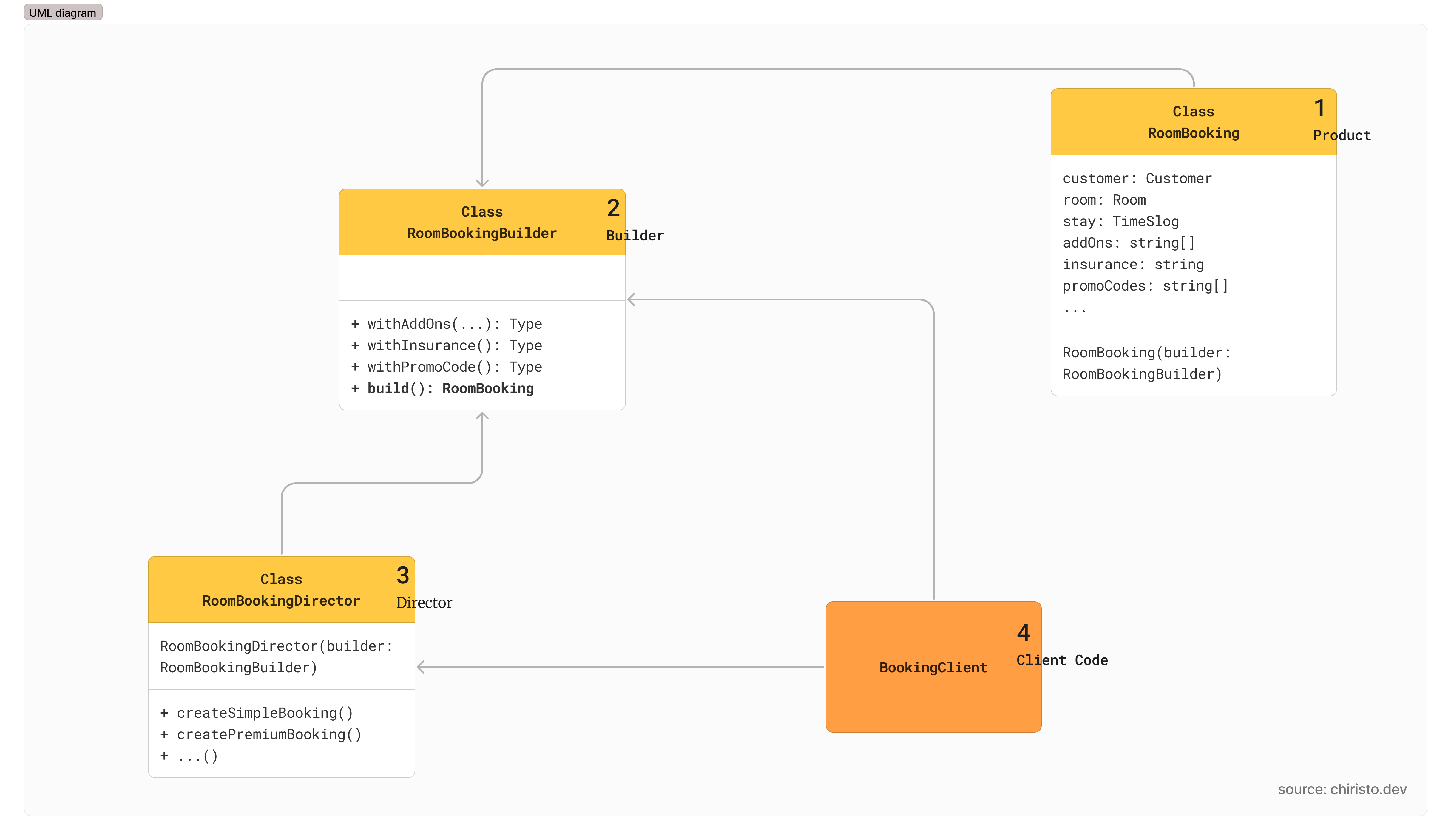Click number 2 badge on RoomBookingBuilder
The image size is (1451, 840).
tap(613, 208)
